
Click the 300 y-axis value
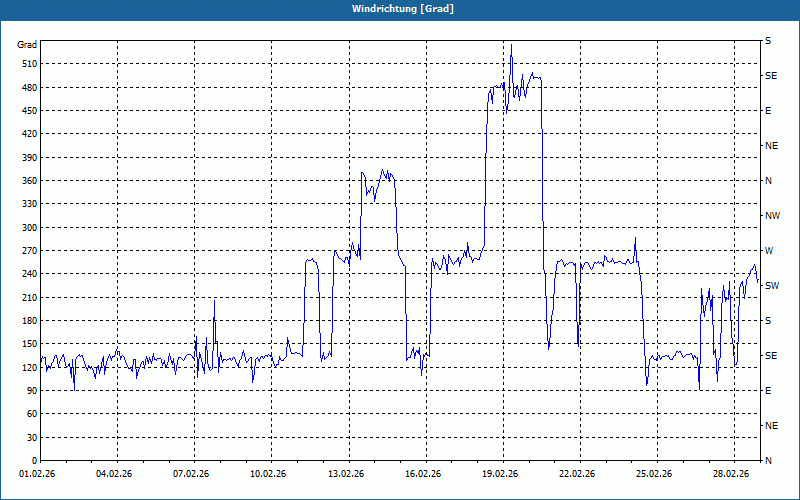pos(30,228)
